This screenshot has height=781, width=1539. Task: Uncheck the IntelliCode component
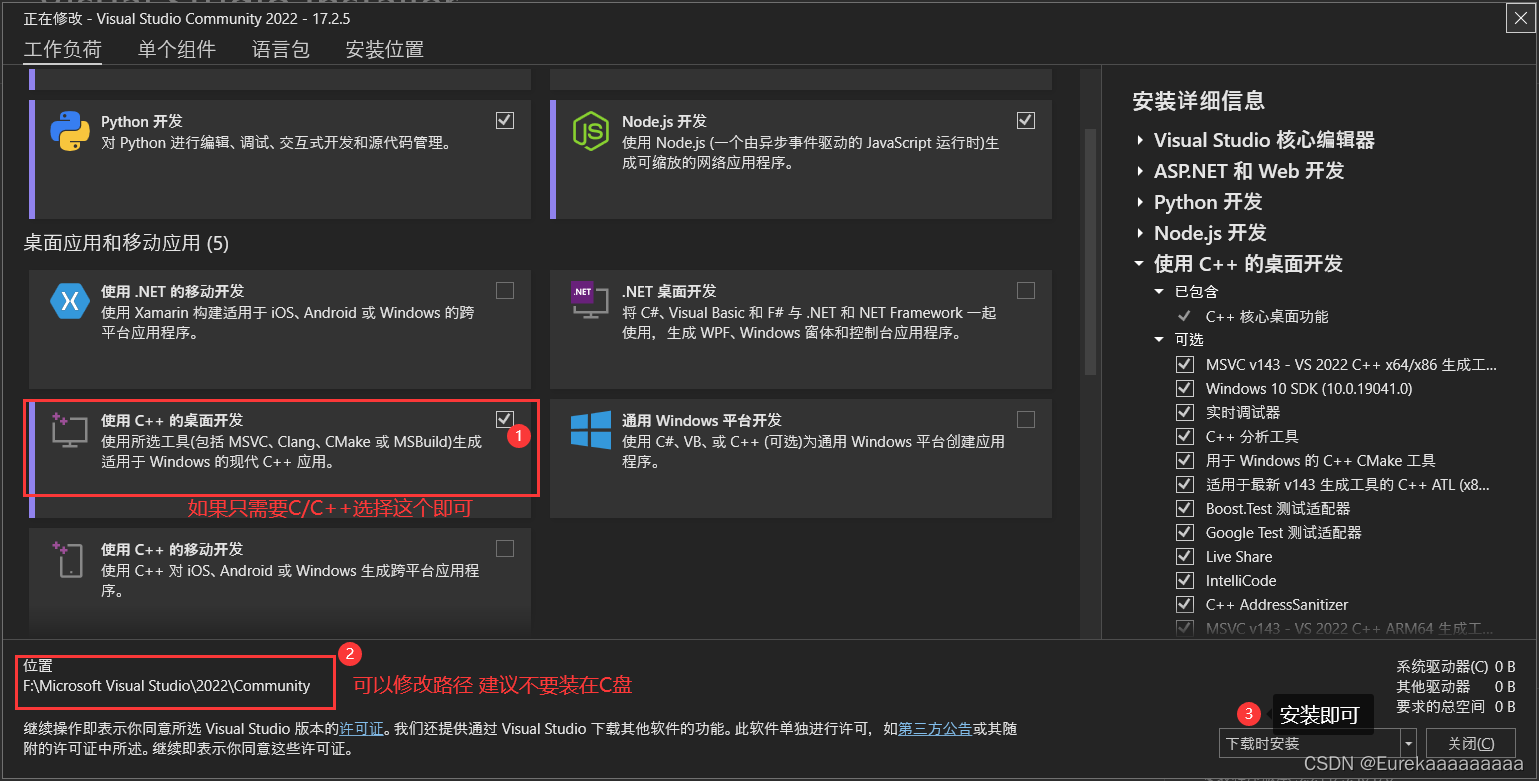(x=1185, y=580)
